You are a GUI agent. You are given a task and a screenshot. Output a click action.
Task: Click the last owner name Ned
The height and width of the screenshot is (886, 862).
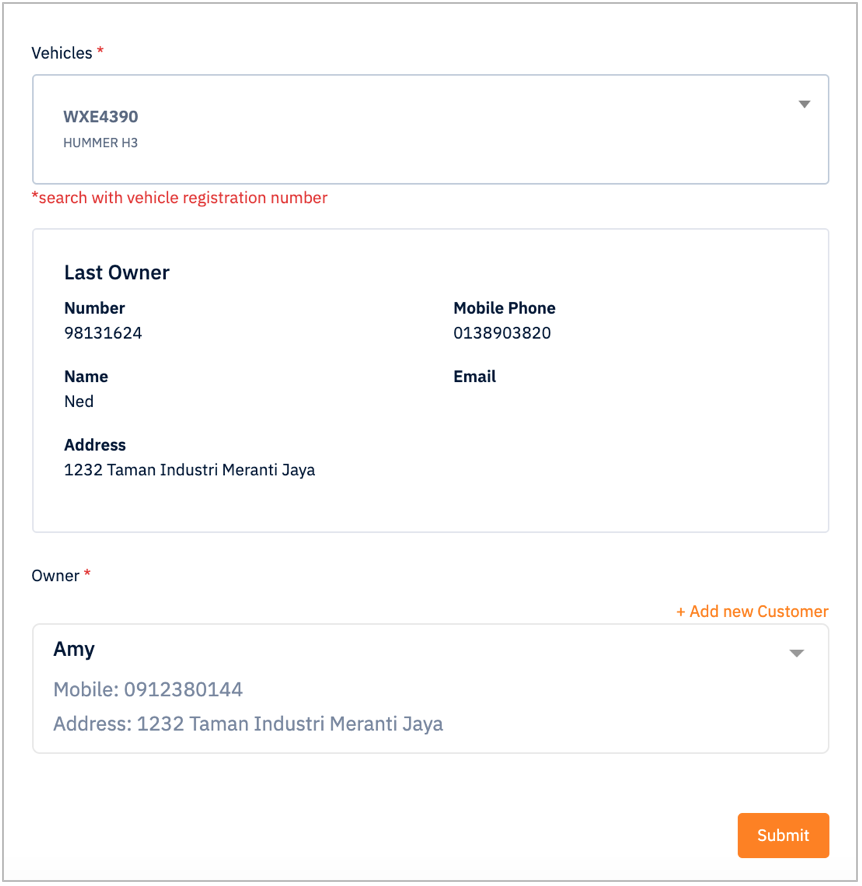(x=79, y=401)
